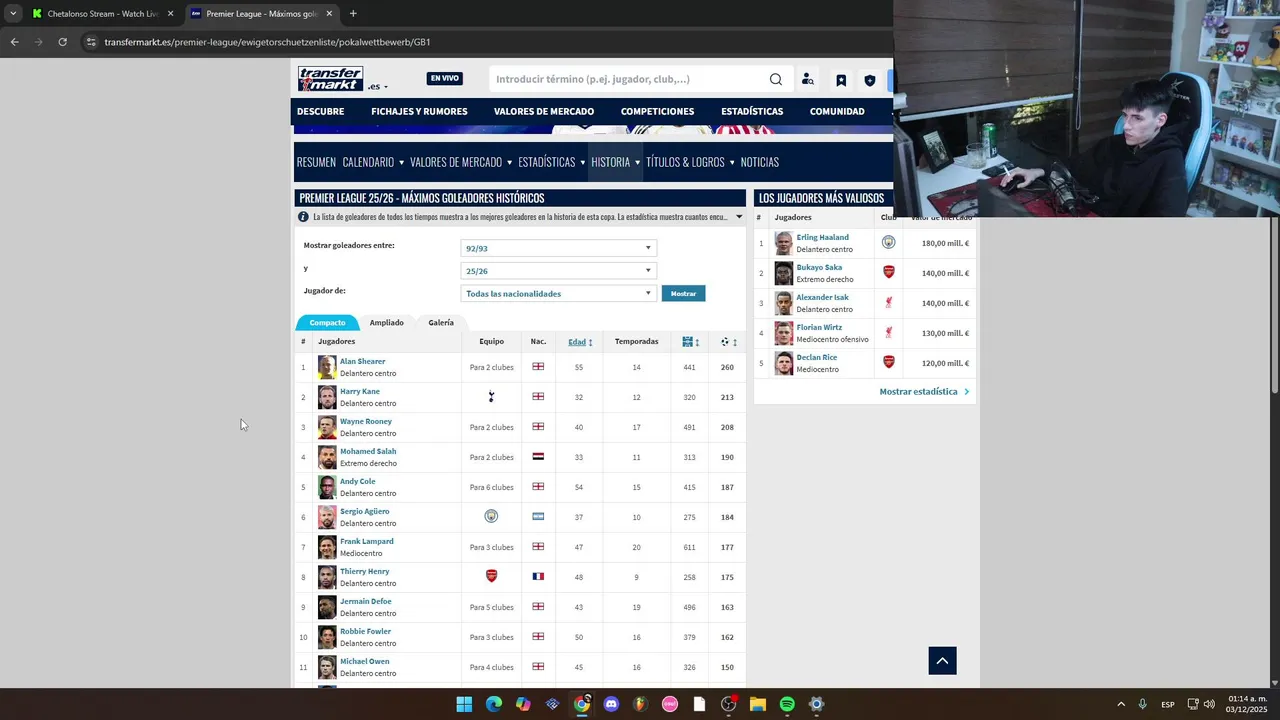Image resolution: width=1280 pixels, height=720 pixels.
Task: Click the page vertical scrollbar
Action: pos(1275,304)
